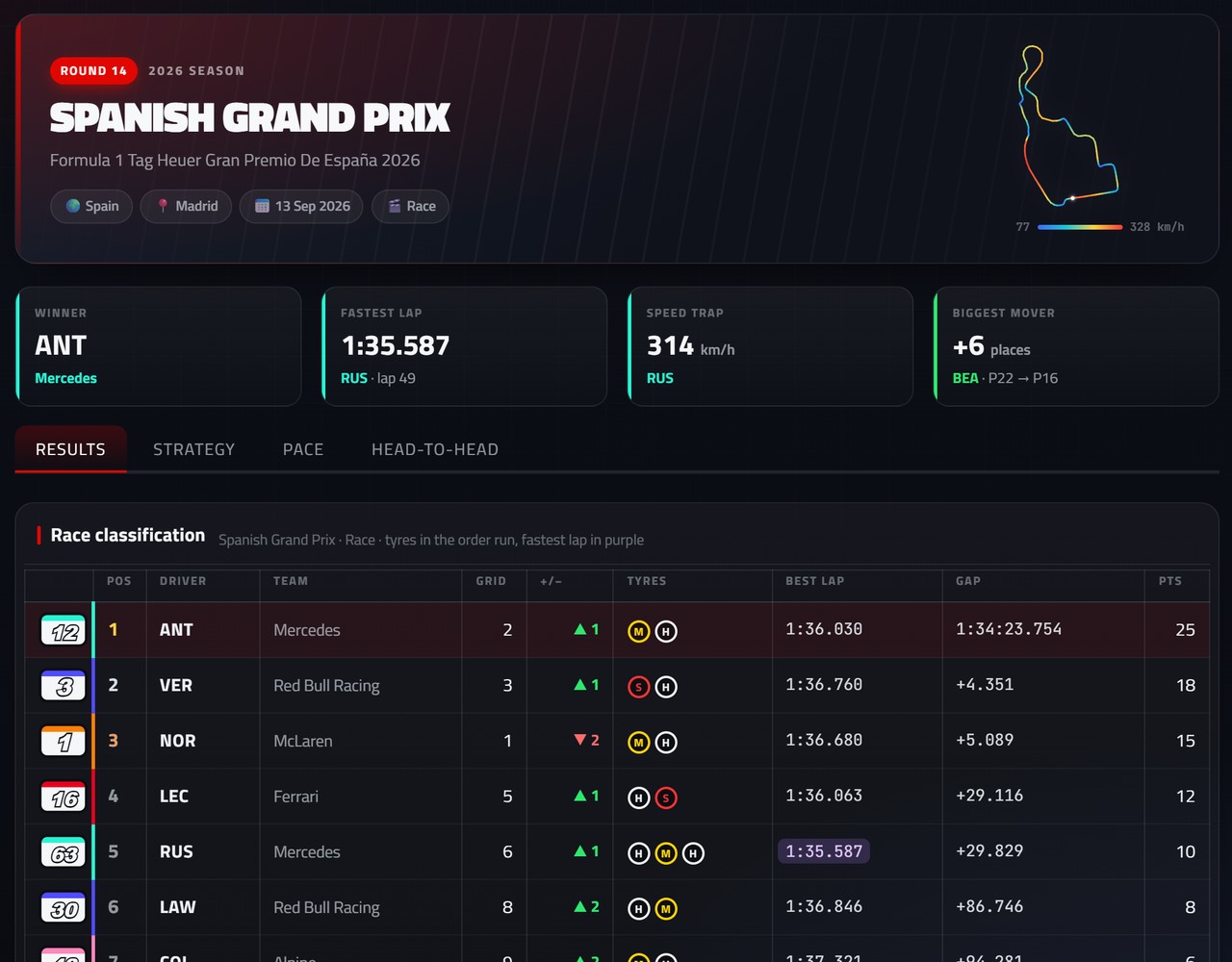Screen dimensions: 1232x962
Task: Click the 13 Sep 2026 date chip
Action: point(301,206)
